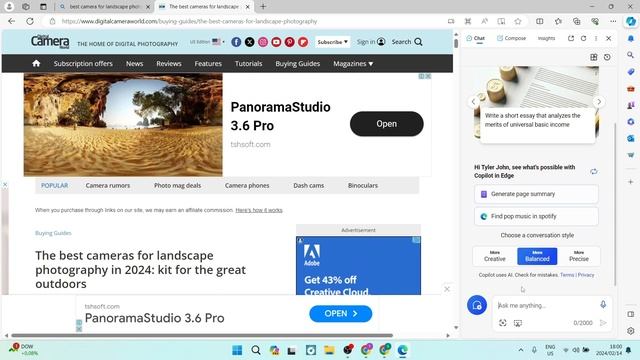Switch to first browser tab
Image resolution: width=640 pixels, height=360 pixels.
click(104, 7)
